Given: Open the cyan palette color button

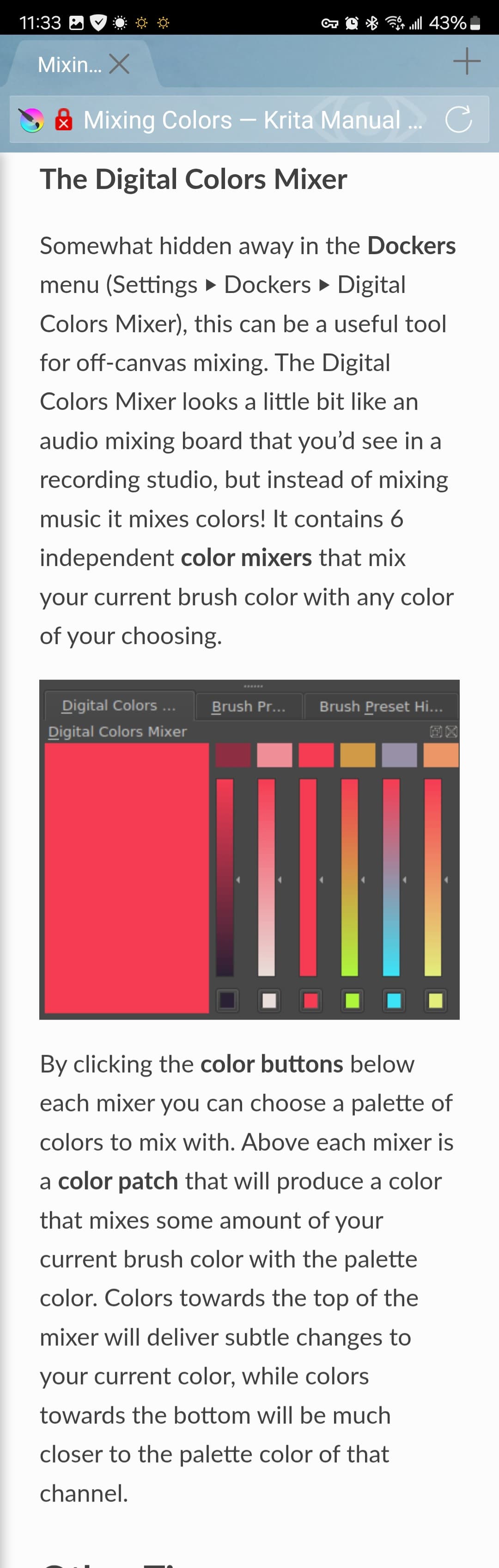Looking at the screenshot, I should (x=394, y=1001).
